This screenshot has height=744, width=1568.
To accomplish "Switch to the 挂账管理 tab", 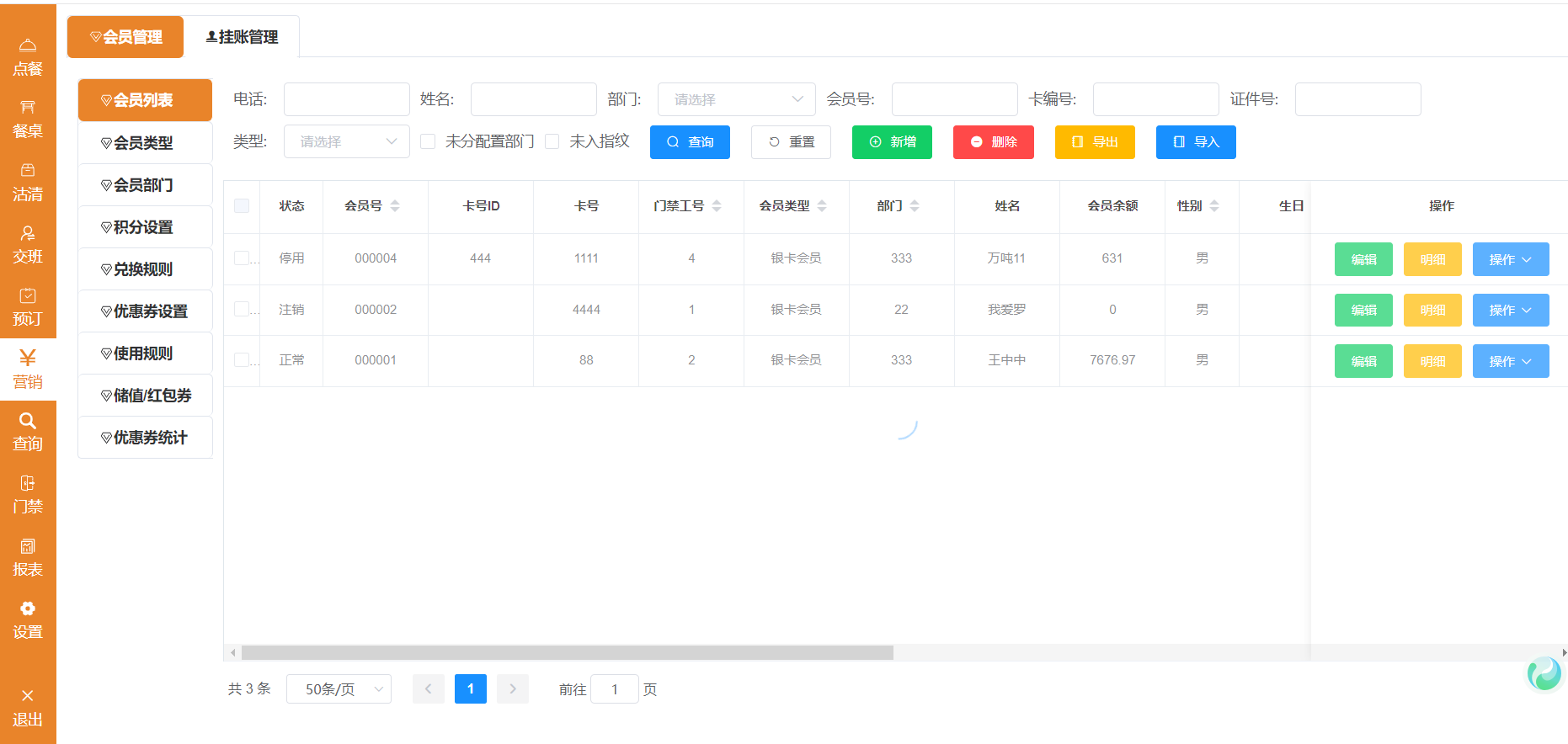I will (x=242, y=37).
